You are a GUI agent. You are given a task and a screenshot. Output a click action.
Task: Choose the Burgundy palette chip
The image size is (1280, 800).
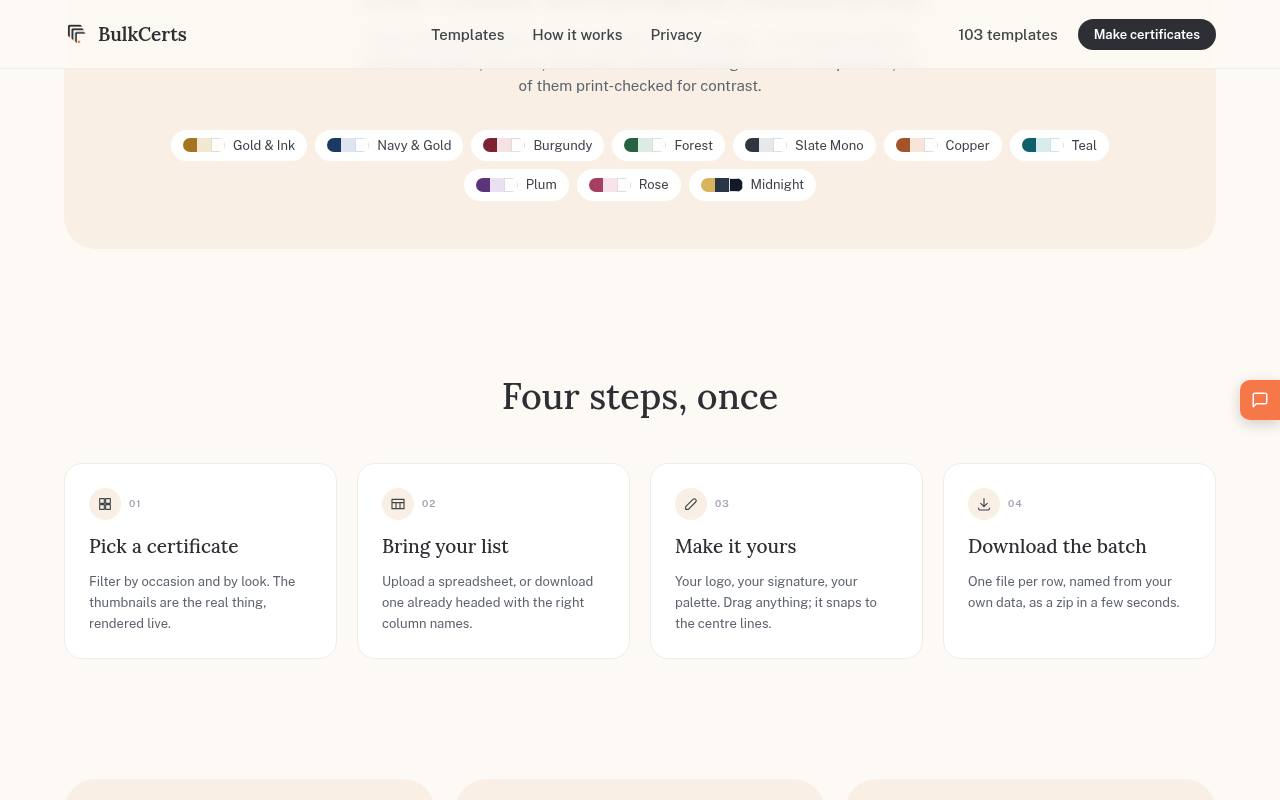pyautogui.click(x=537, y=145)
